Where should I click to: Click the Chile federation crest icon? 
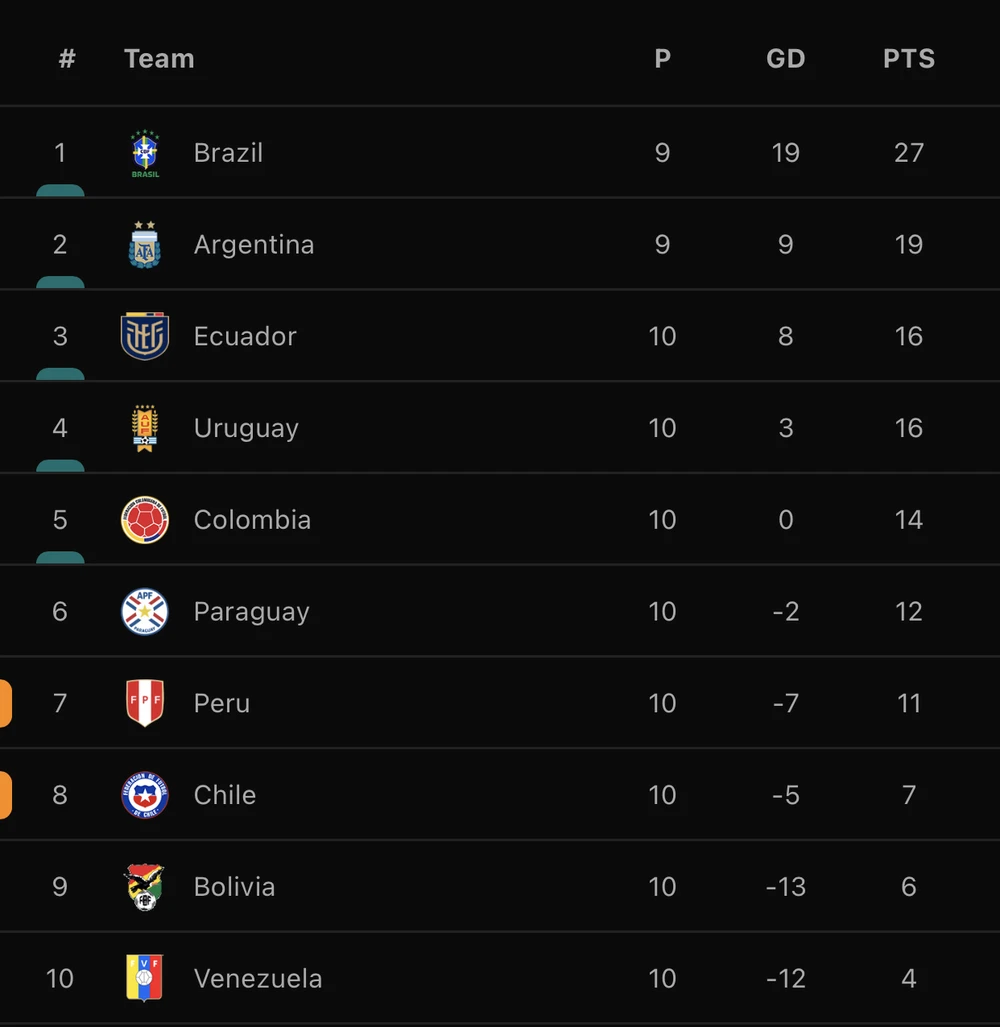(x=145, y=795)
